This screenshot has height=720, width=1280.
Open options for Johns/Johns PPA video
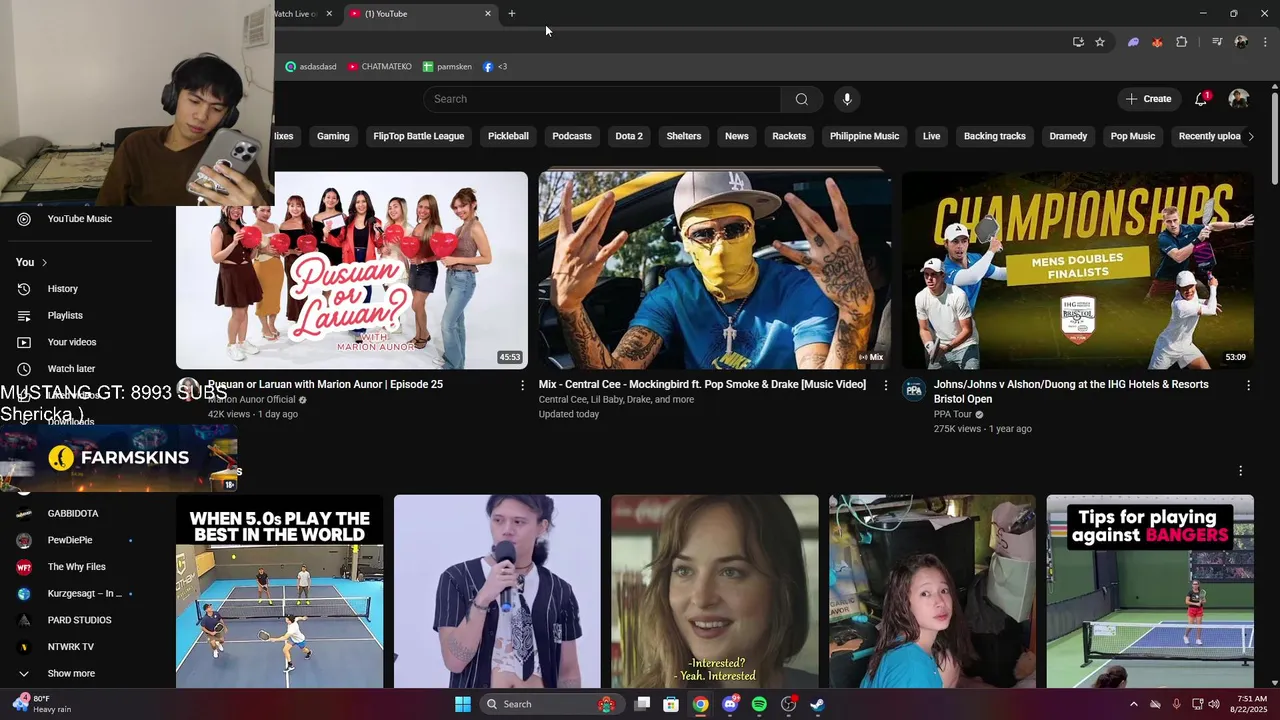click(1248, 385)
